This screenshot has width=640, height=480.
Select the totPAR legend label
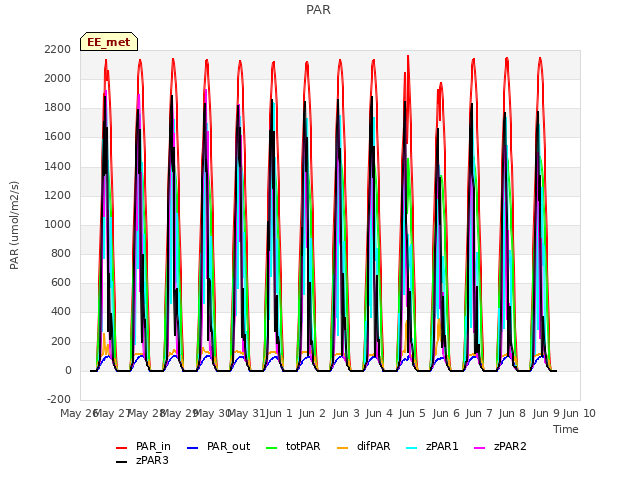coord(303,447)
